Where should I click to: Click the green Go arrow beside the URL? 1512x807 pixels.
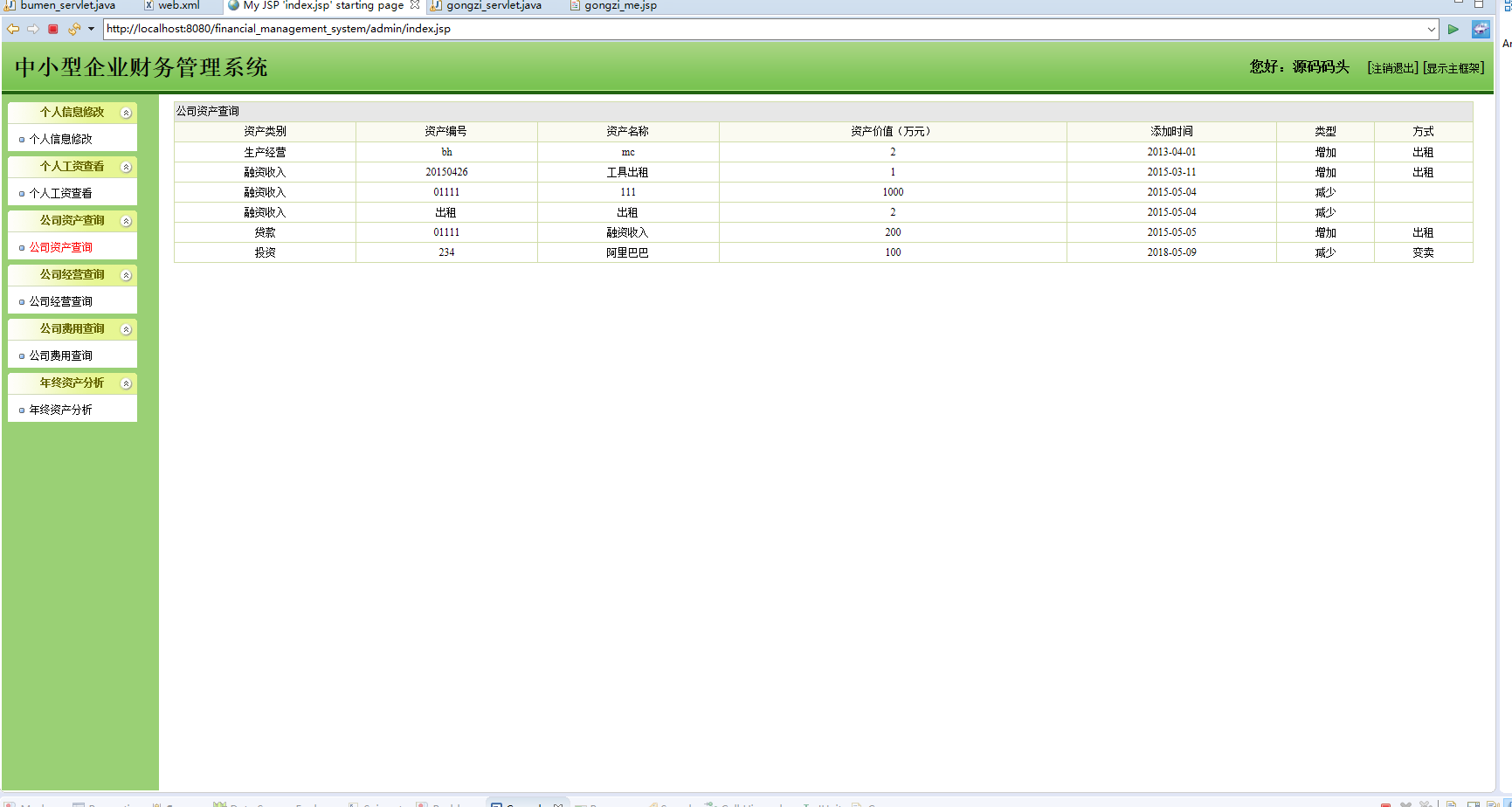(1453, 29)
